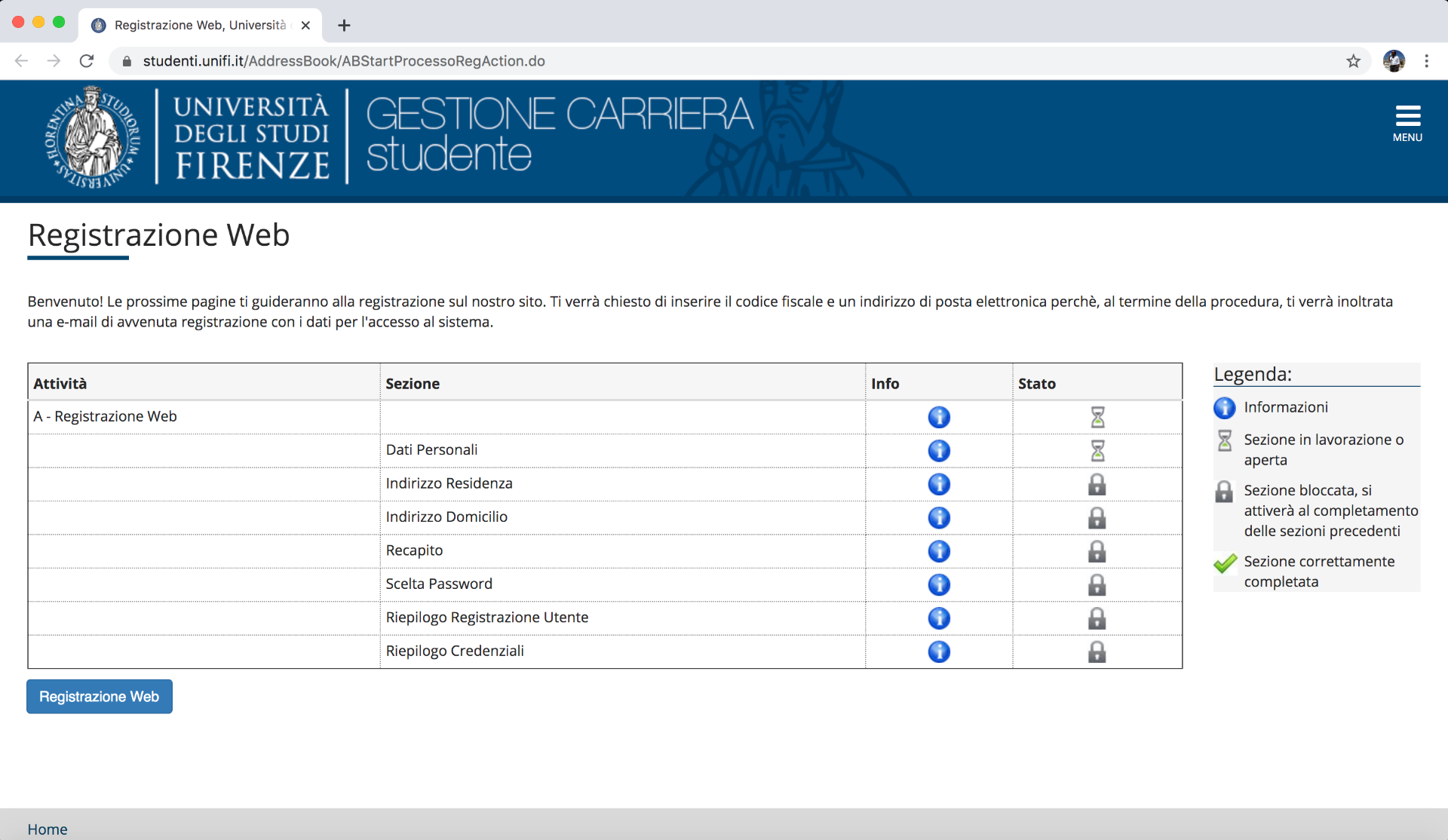1448x840 pixels.
Task: Click 'Sezione in lavorazione o aperta' legend text
Action: pyautogui.click(x=1324, y=450)
